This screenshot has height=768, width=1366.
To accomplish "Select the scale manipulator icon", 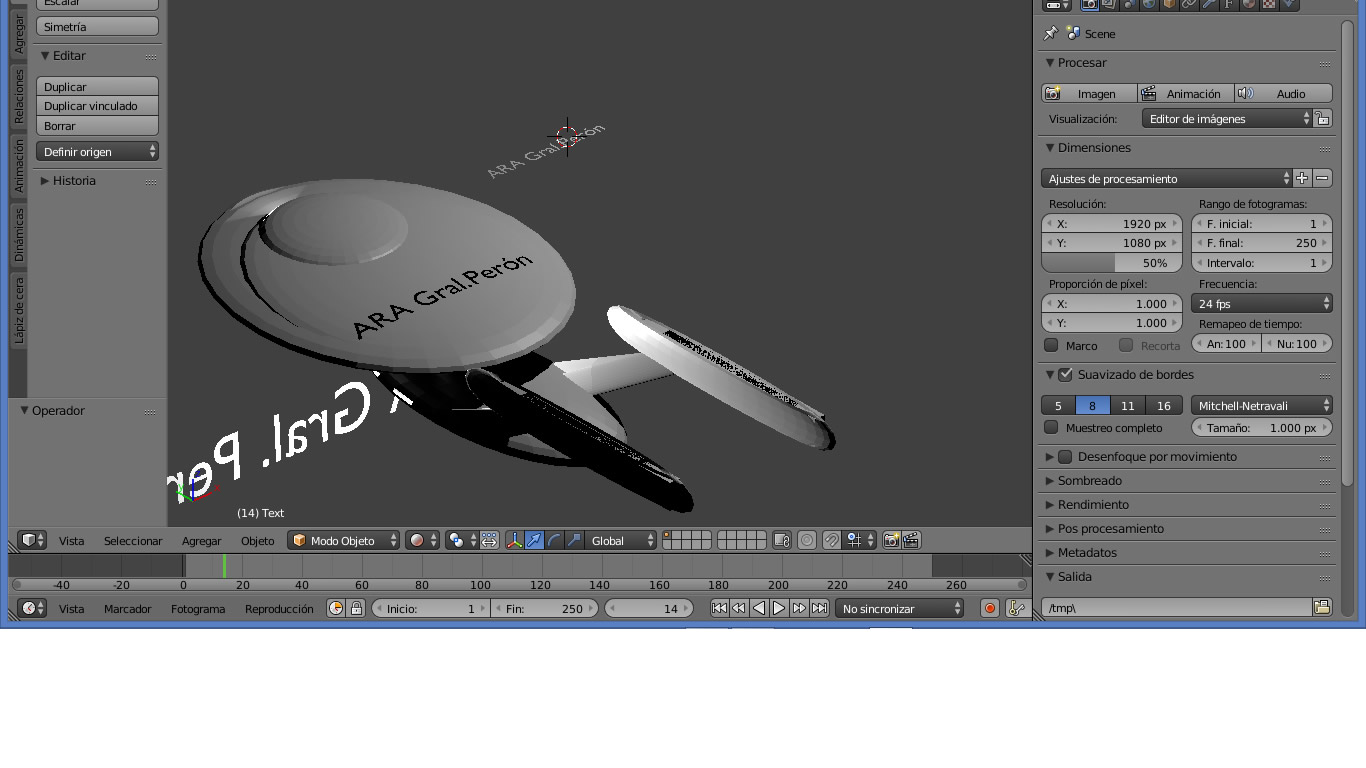I will (x=575, y=540).
